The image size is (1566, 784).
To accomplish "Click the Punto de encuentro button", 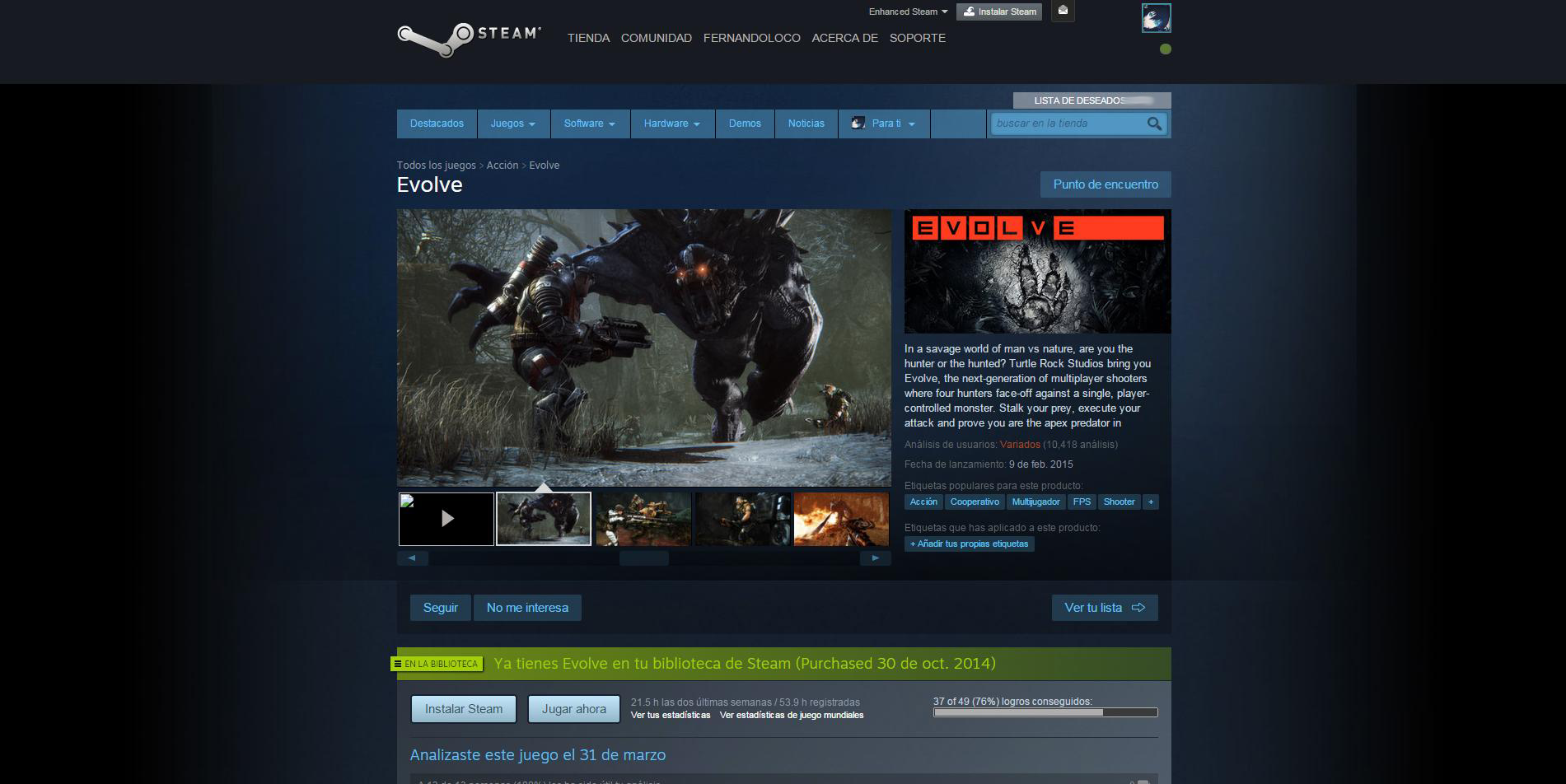I will (x=1106, y=184).
